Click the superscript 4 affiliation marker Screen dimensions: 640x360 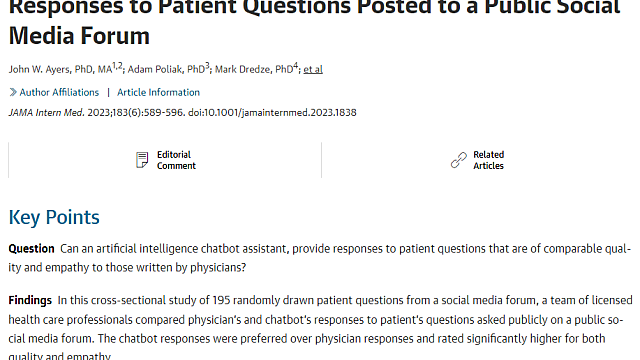(x=296, y=65)
